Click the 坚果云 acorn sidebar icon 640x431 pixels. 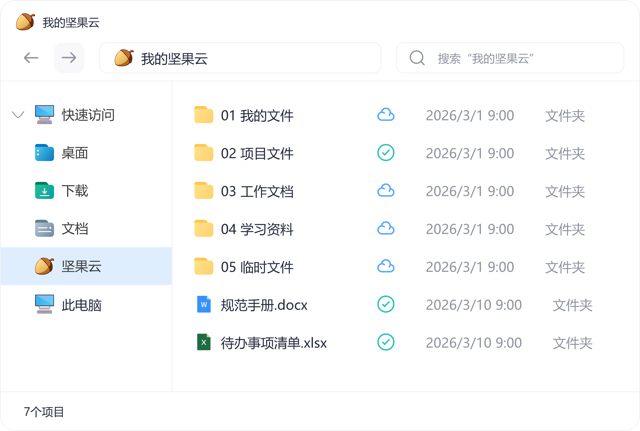[x=44, y=266]
